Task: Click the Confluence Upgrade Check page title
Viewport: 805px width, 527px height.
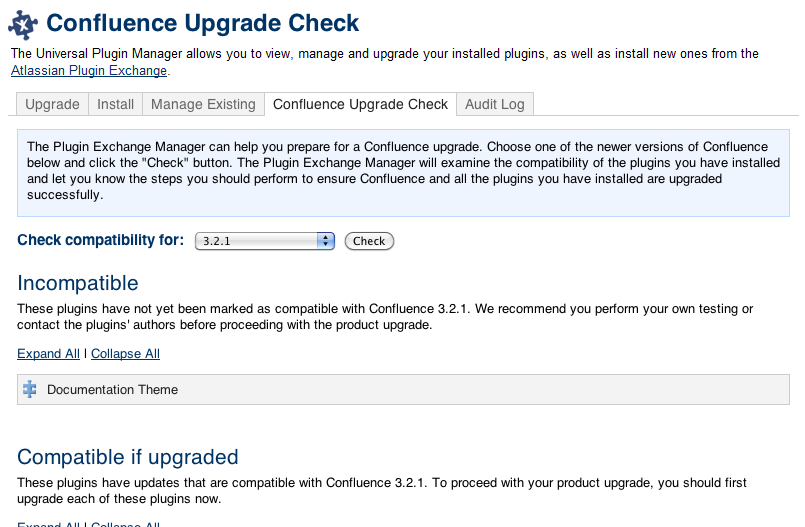Action: [x=203, y=23]
